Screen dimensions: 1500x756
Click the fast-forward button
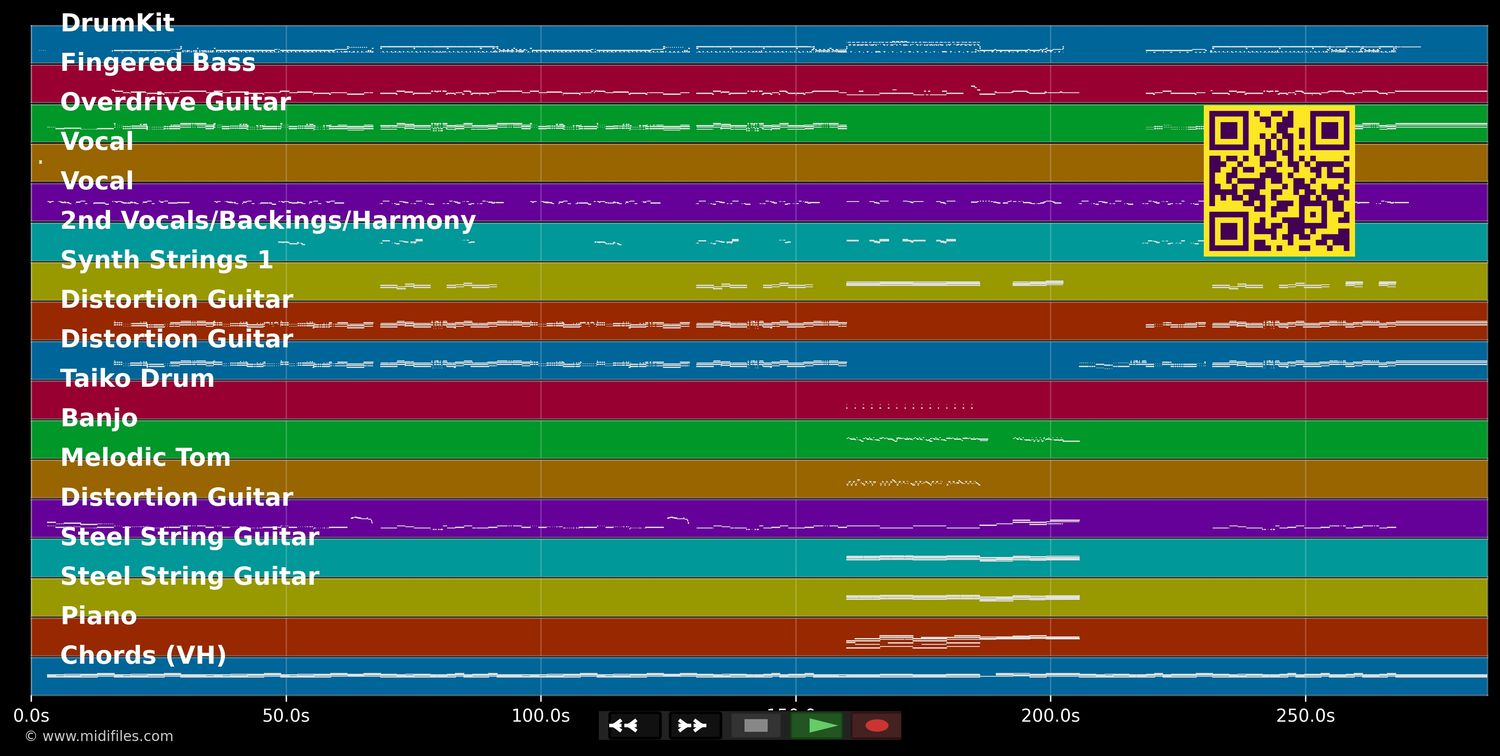point(695,725)
